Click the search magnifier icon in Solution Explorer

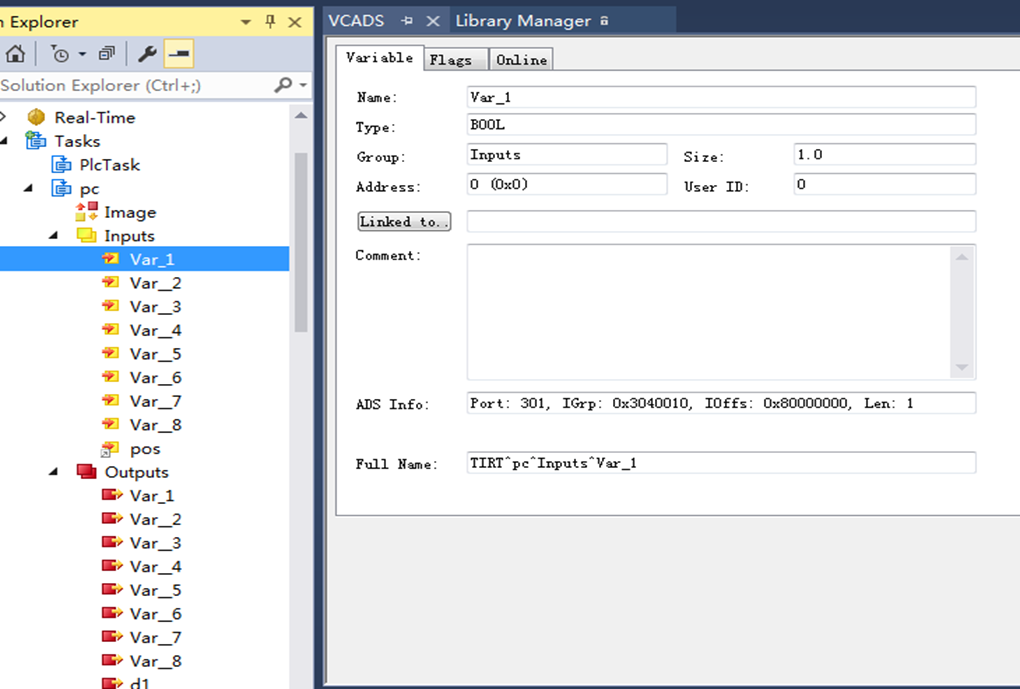[x=283, y=86]
